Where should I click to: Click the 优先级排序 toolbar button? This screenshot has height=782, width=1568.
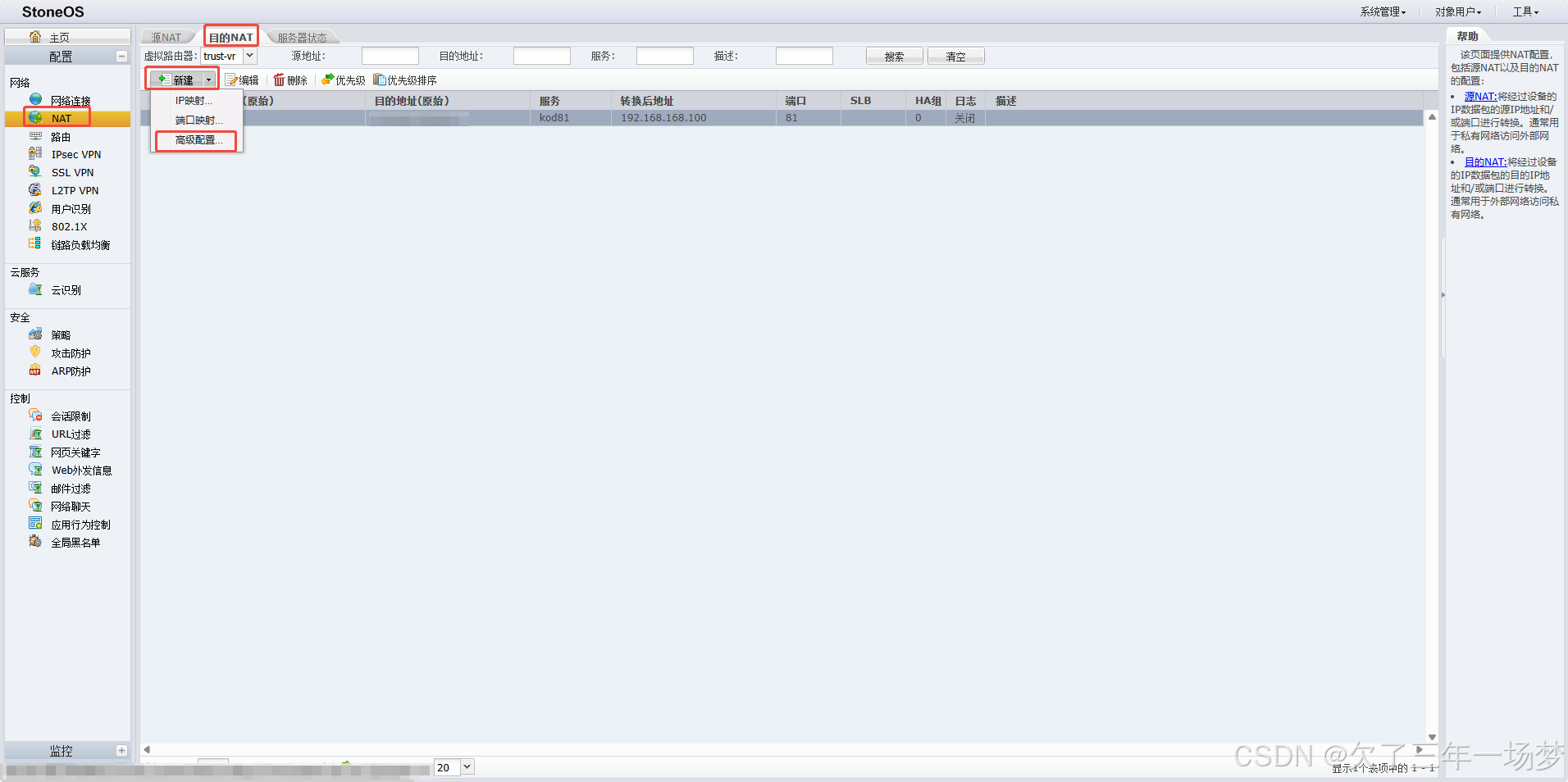click(405, 80)
